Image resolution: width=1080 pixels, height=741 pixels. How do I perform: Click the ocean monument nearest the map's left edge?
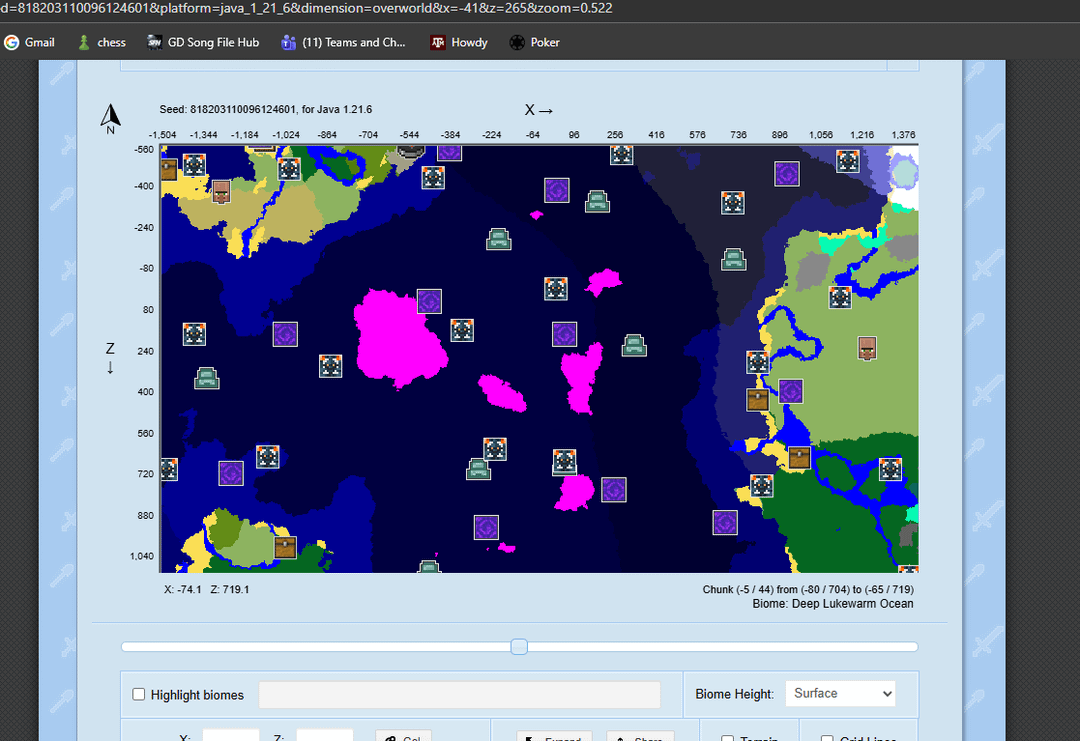[x=207, y=378]
